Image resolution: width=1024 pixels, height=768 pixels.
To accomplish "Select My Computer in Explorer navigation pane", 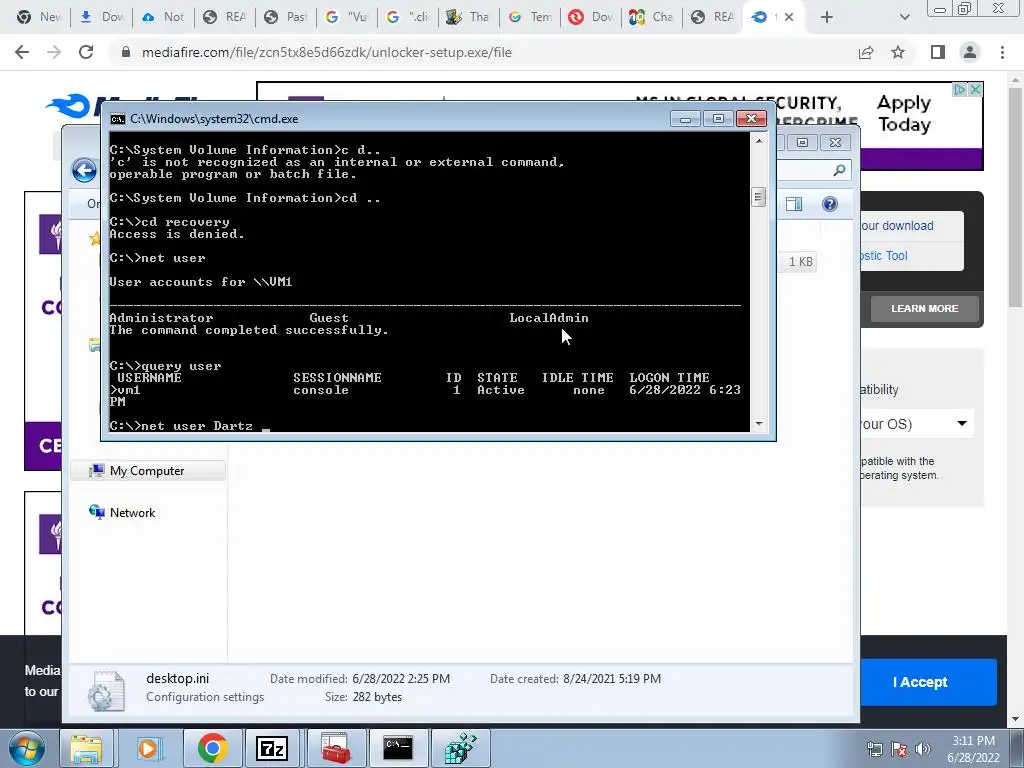I will pyautogui.click(x=146, y=471).
